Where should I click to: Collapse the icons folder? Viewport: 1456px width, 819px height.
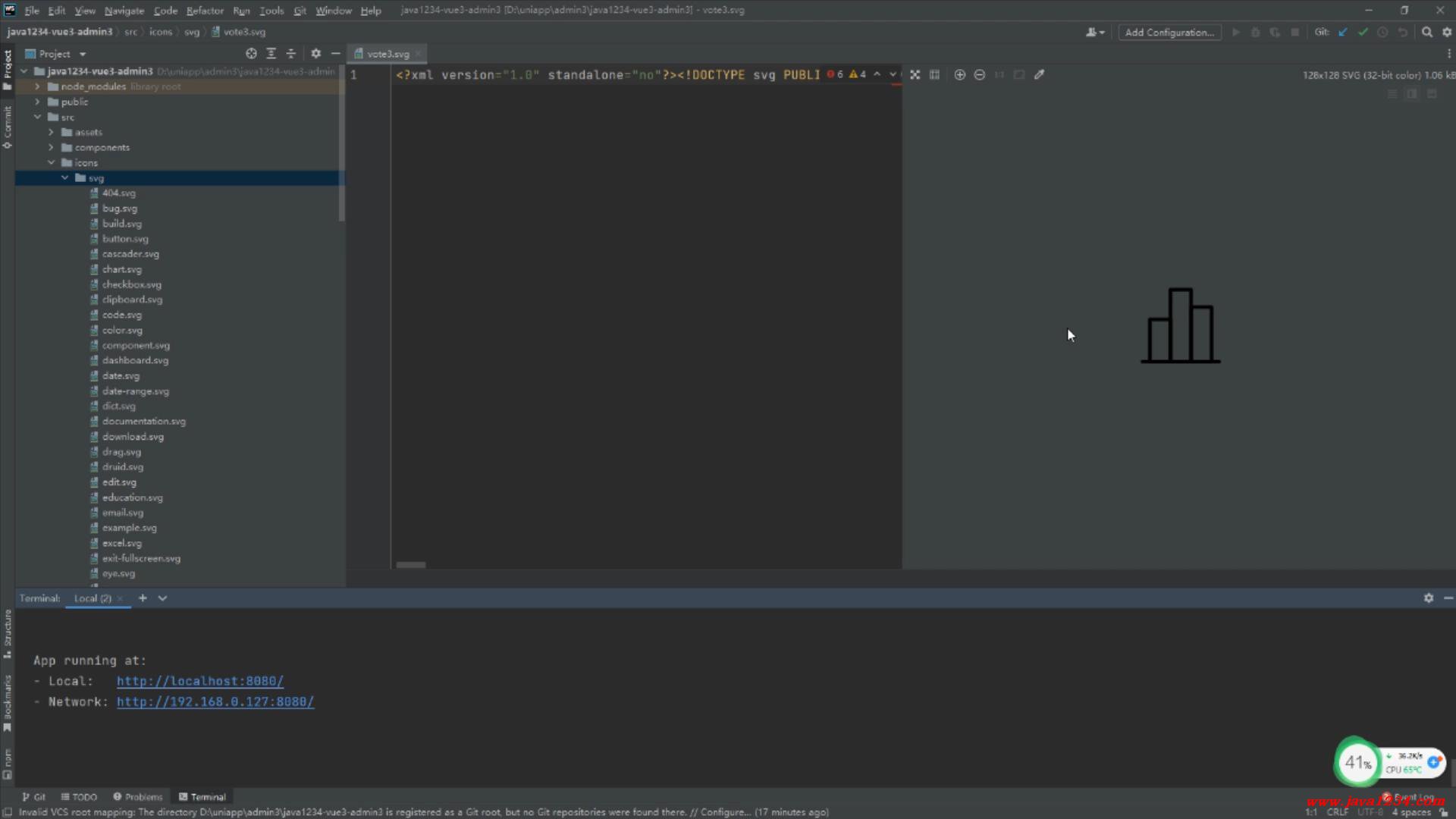(51, 162)
